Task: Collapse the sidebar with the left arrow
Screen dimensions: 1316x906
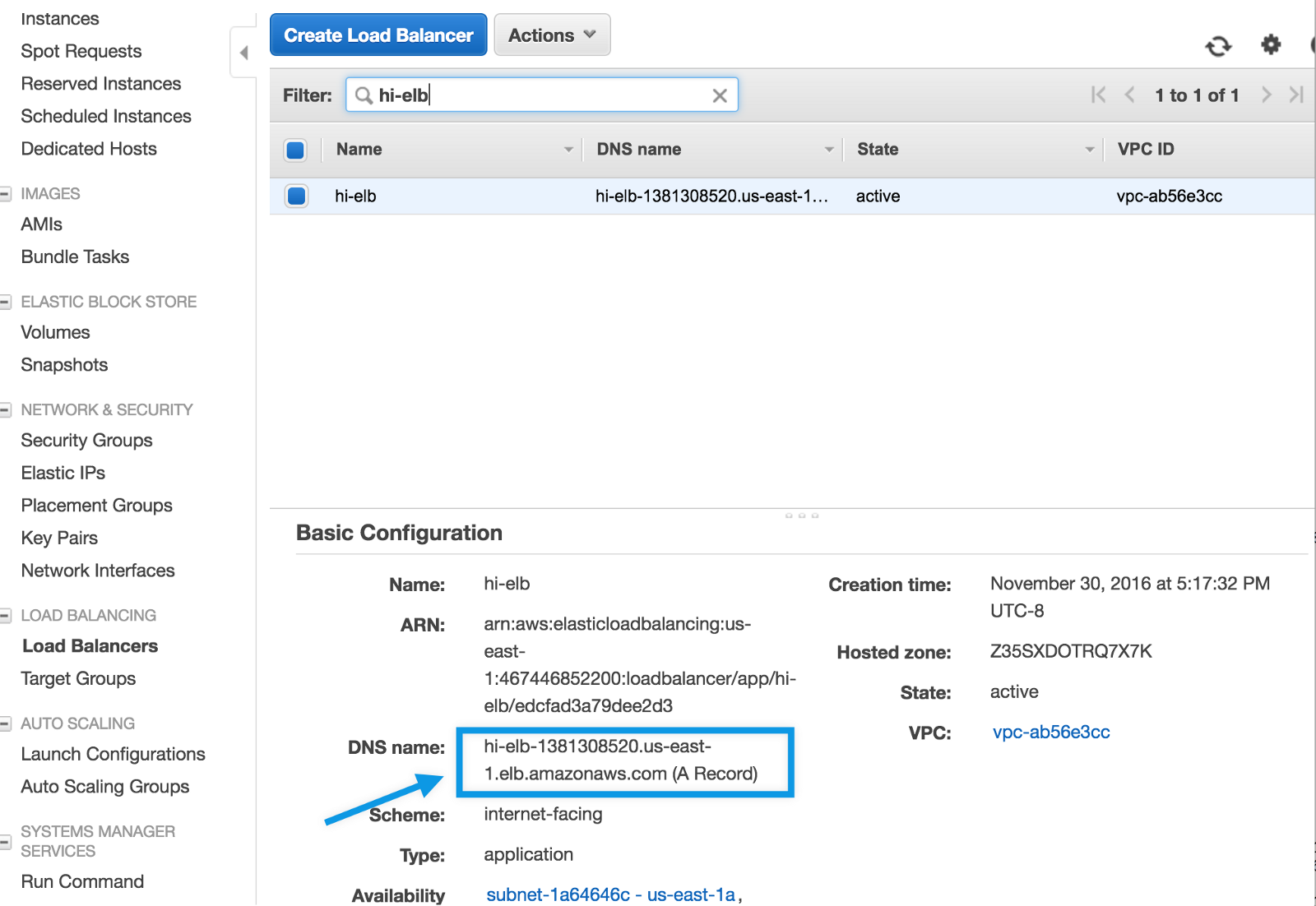Action: click(x=243, y=53)
